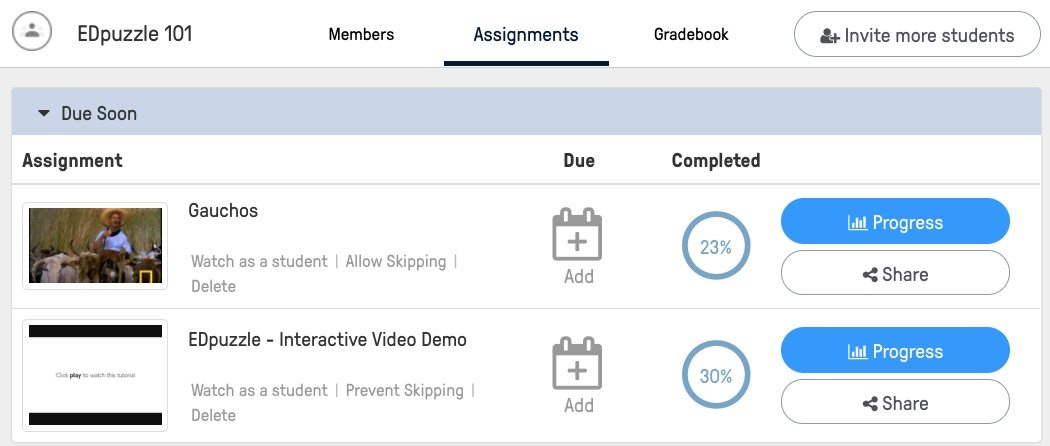
Task: Open the Gauchos video thumbnail
Action: 95,245
